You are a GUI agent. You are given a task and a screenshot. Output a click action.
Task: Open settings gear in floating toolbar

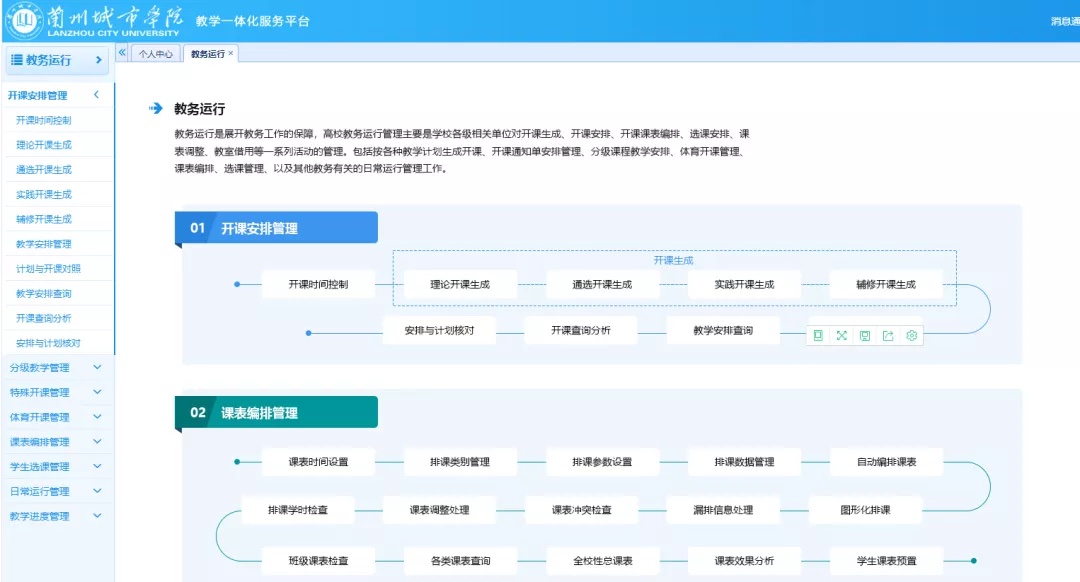click(x=911, y=336)
